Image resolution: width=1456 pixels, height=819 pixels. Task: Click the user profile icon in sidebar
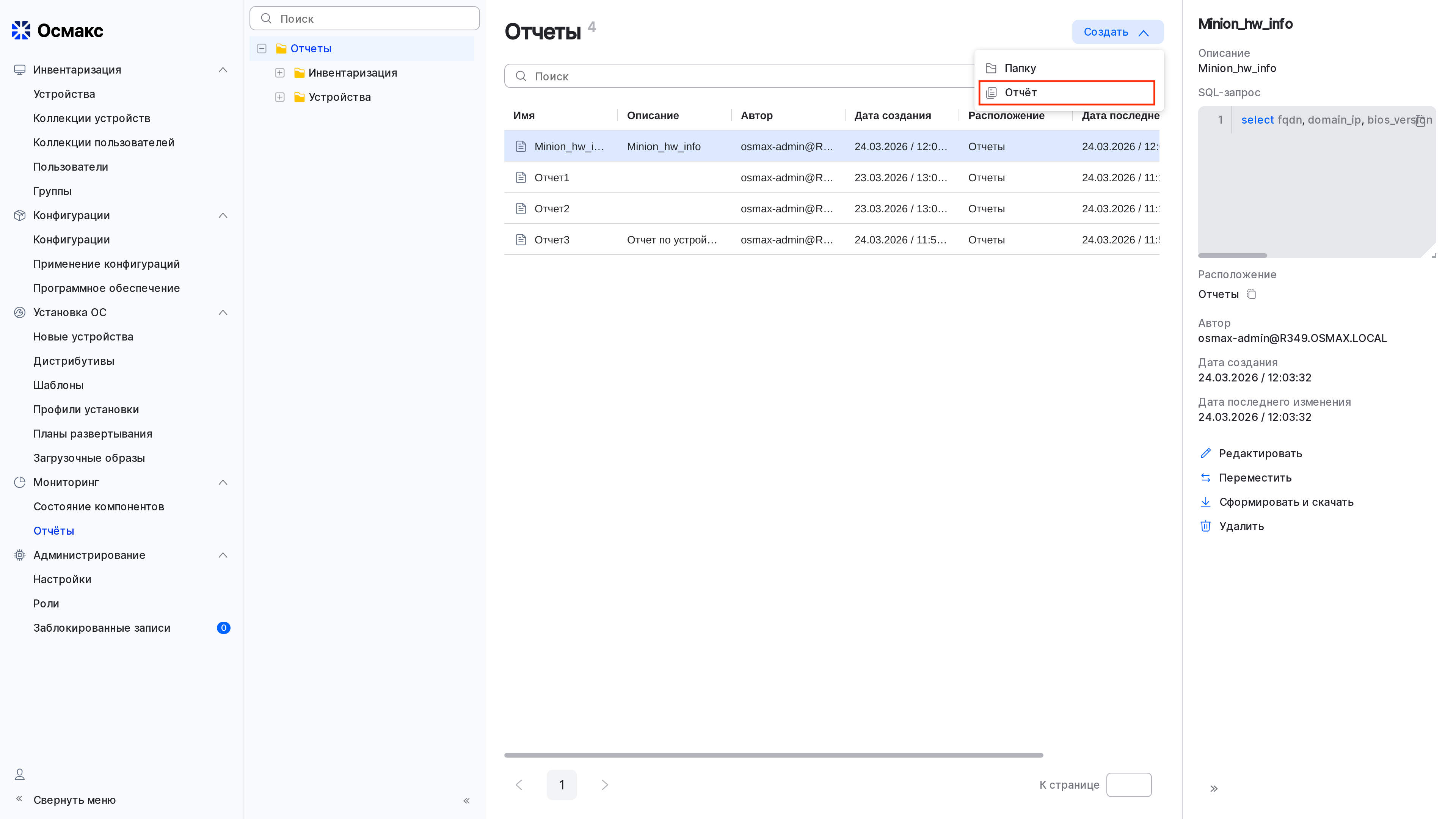(20, 774)
